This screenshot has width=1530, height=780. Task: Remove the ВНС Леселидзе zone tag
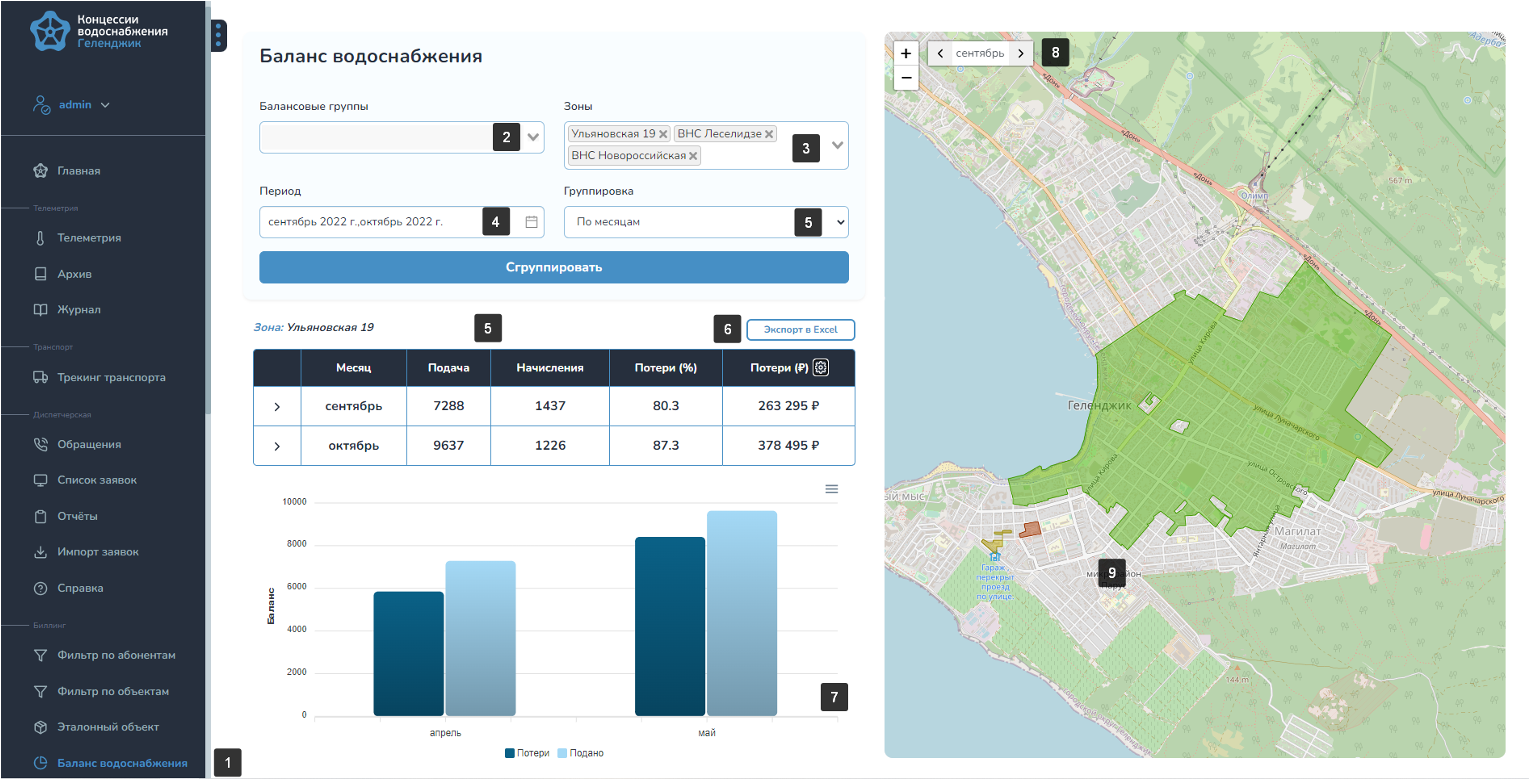(769, 134)
